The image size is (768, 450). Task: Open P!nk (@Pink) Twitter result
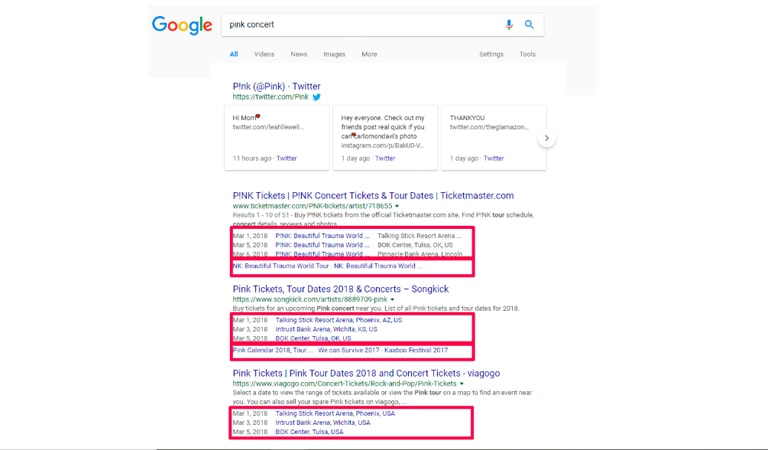point(276,86)
